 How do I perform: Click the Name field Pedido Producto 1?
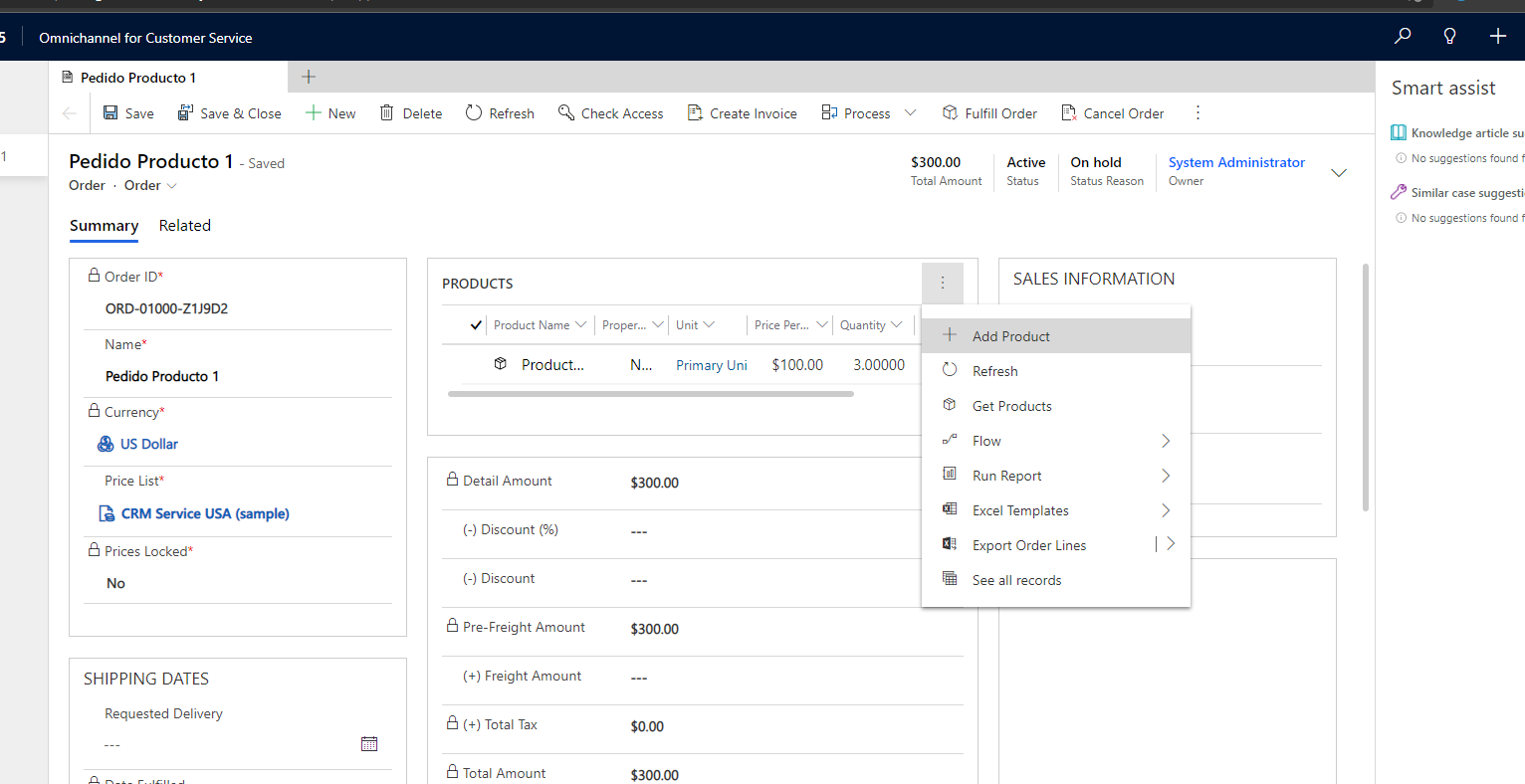(162, 376)
